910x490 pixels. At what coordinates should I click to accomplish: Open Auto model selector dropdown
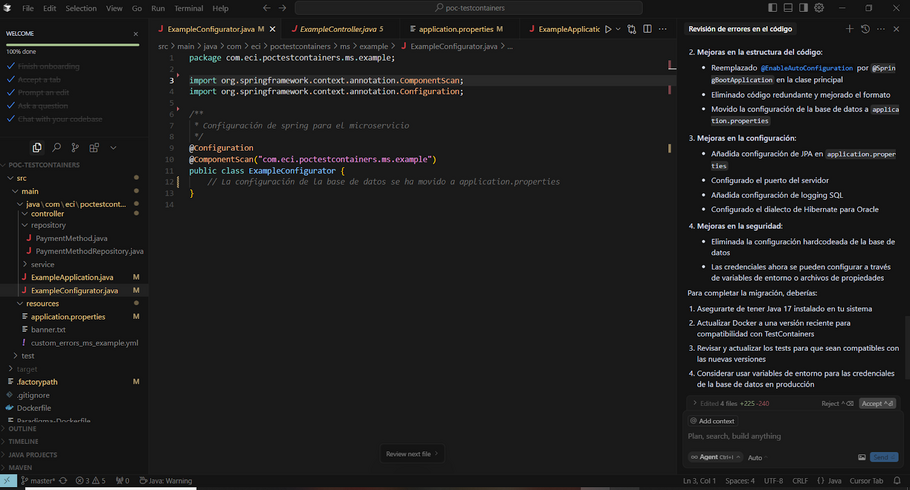[x=757, y=457]
